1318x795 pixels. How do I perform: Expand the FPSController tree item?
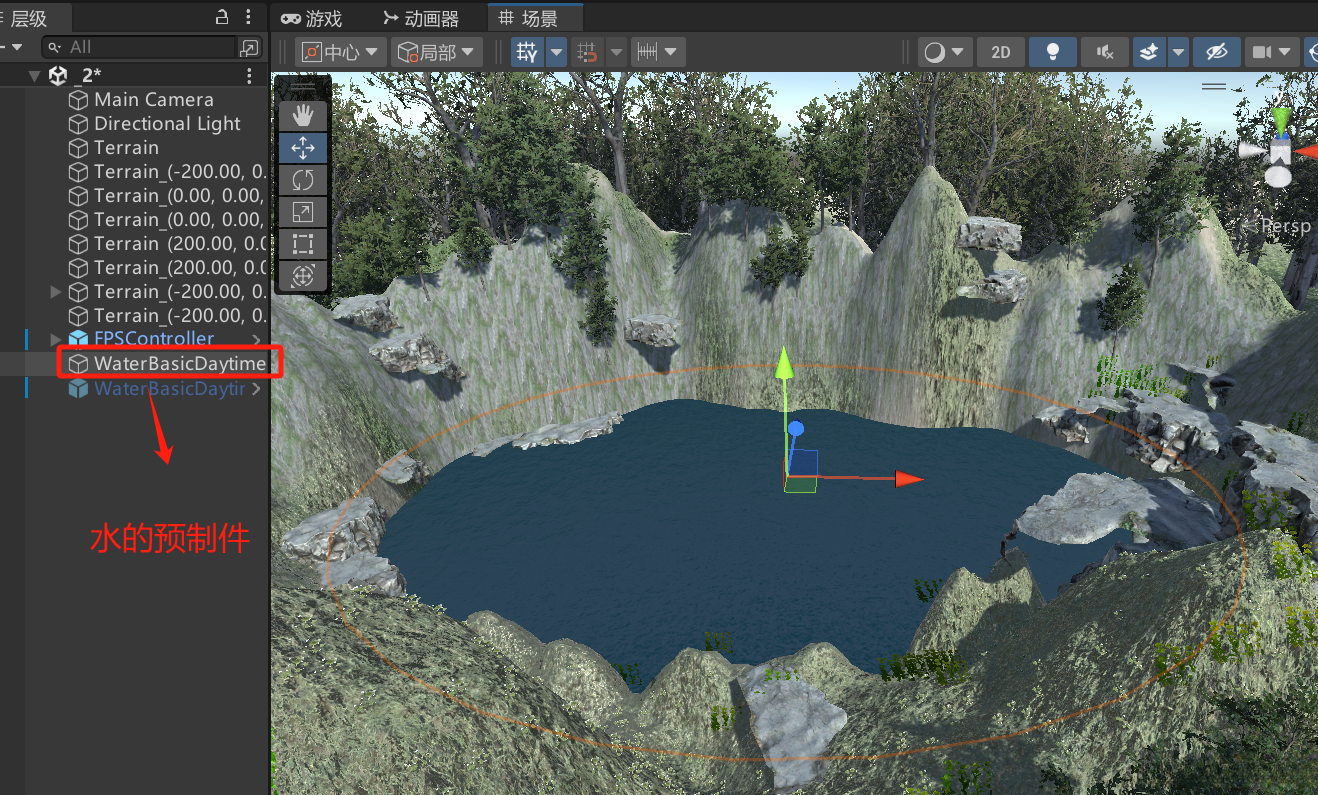click(x=56, y=339)
